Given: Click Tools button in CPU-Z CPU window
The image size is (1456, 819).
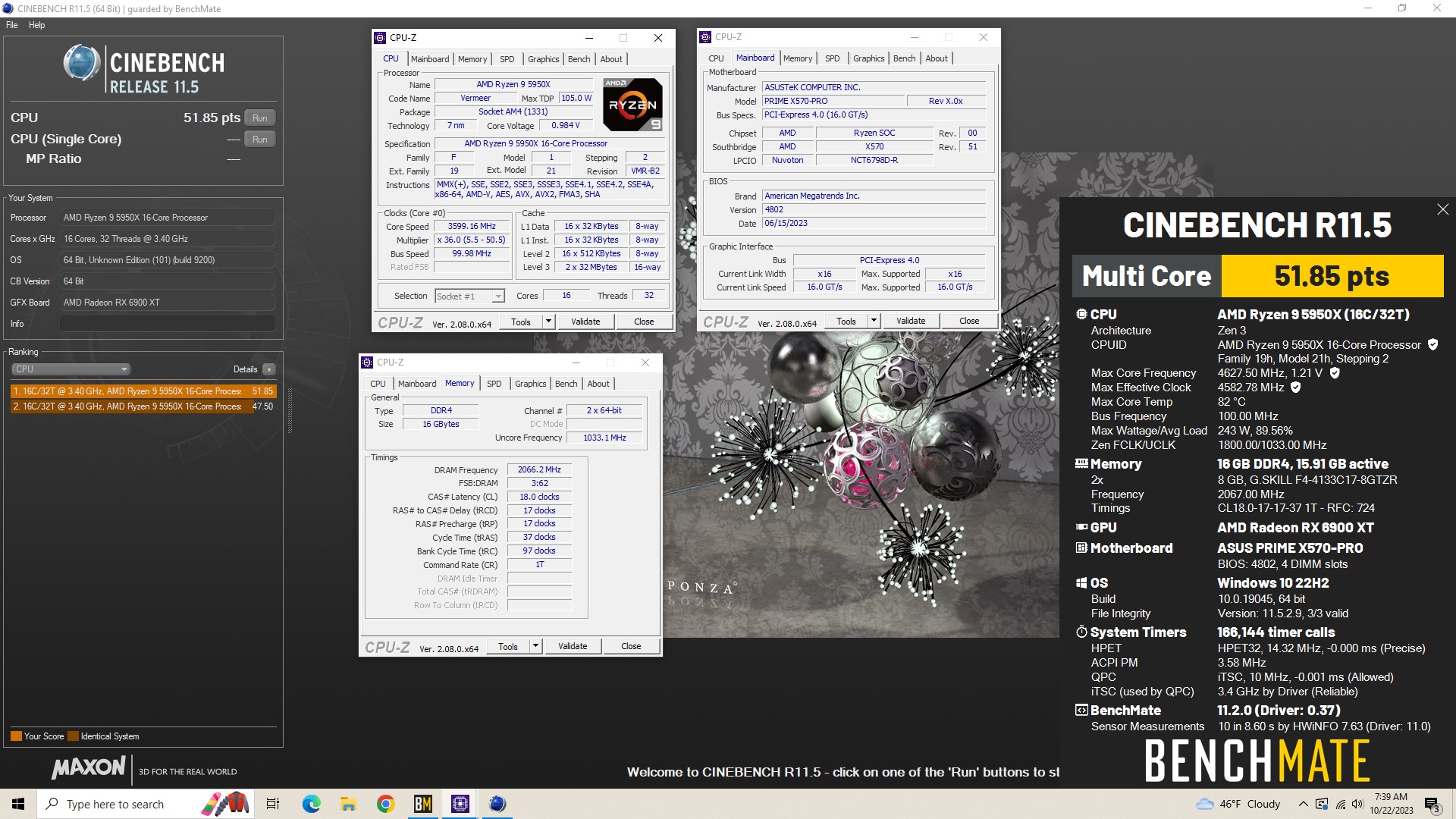Looking at the screenshot, I should click(521, 322).
